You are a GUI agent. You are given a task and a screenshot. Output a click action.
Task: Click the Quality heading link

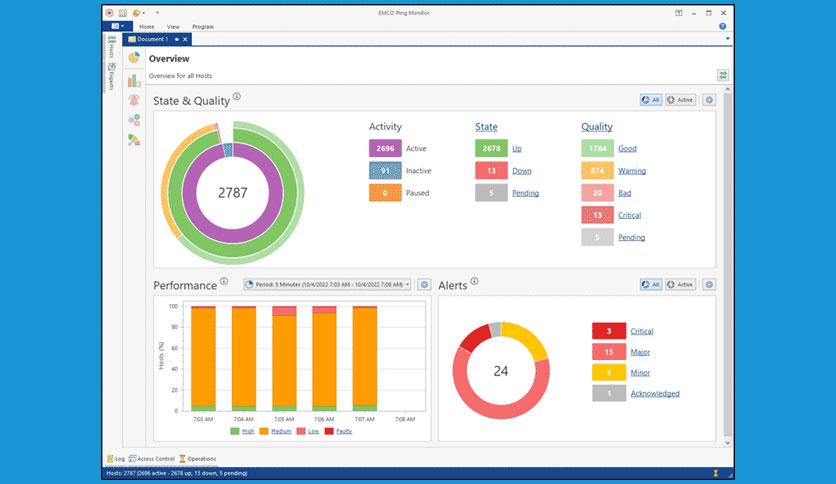pyautogui.click(x=597, y=127)
